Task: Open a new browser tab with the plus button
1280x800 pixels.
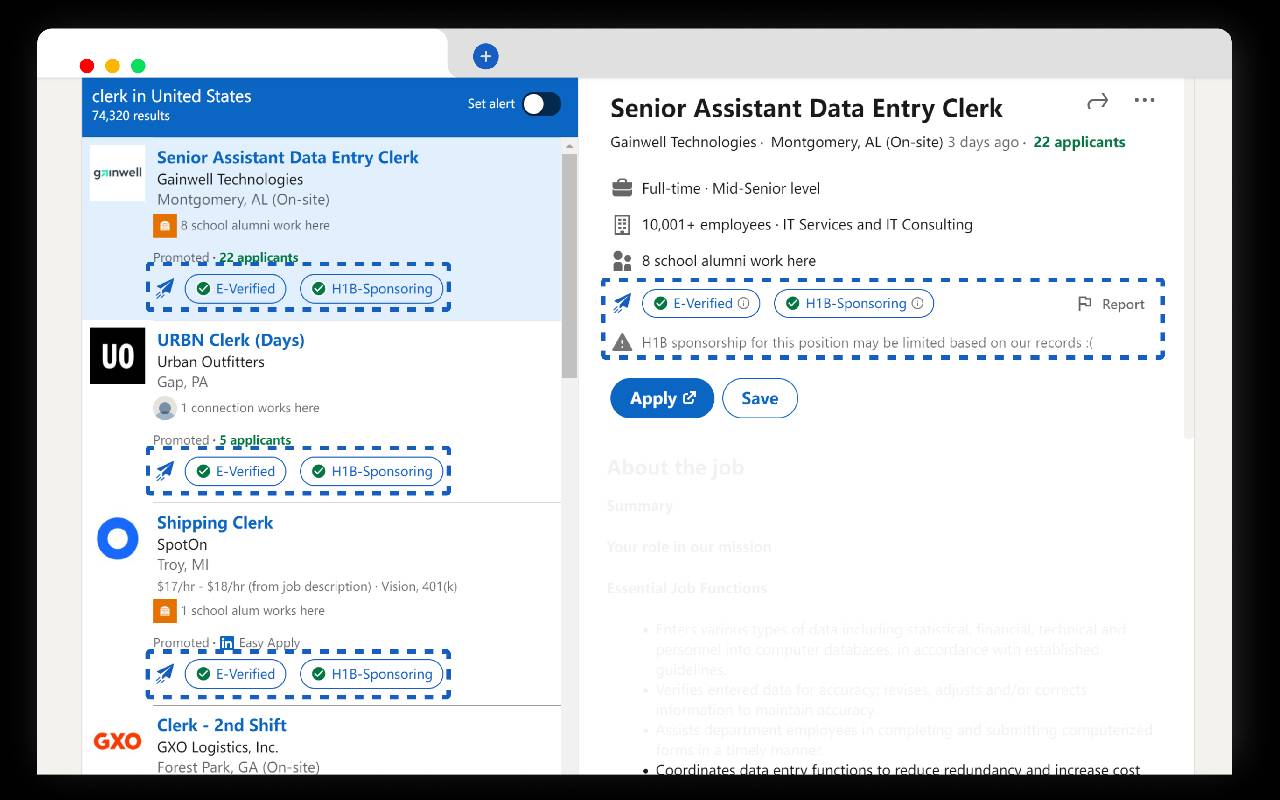Action: (485, 57)
